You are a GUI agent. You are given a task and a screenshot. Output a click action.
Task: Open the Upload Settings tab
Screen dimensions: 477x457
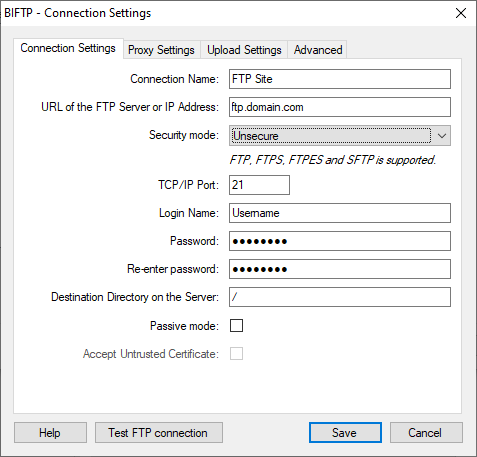244,50
